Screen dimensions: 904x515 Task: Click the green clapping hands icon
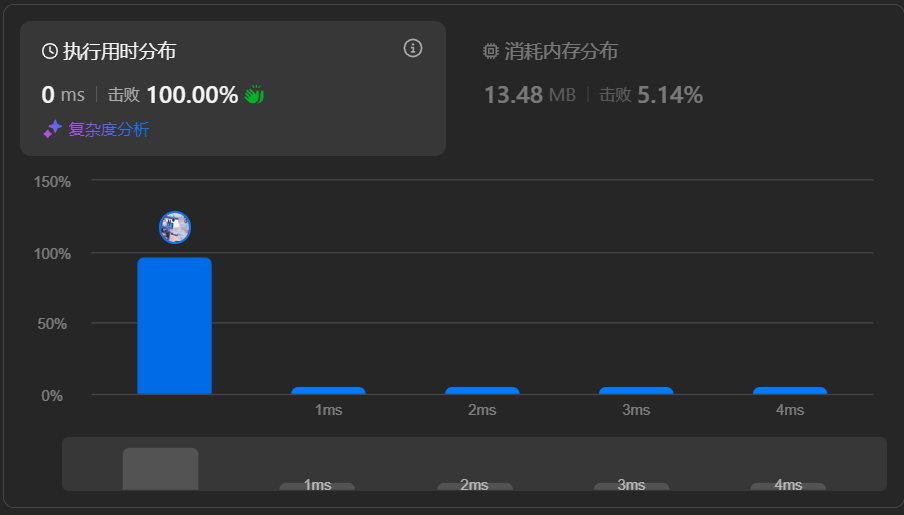254,94
